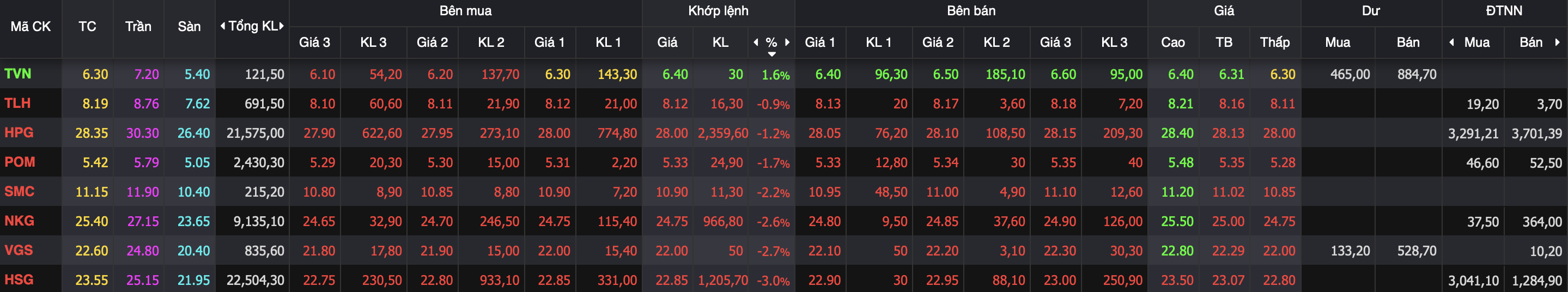The width and height of the screenshot is (1568, 292).
Task: Click the TC column header
Action: tap(87, 26)
